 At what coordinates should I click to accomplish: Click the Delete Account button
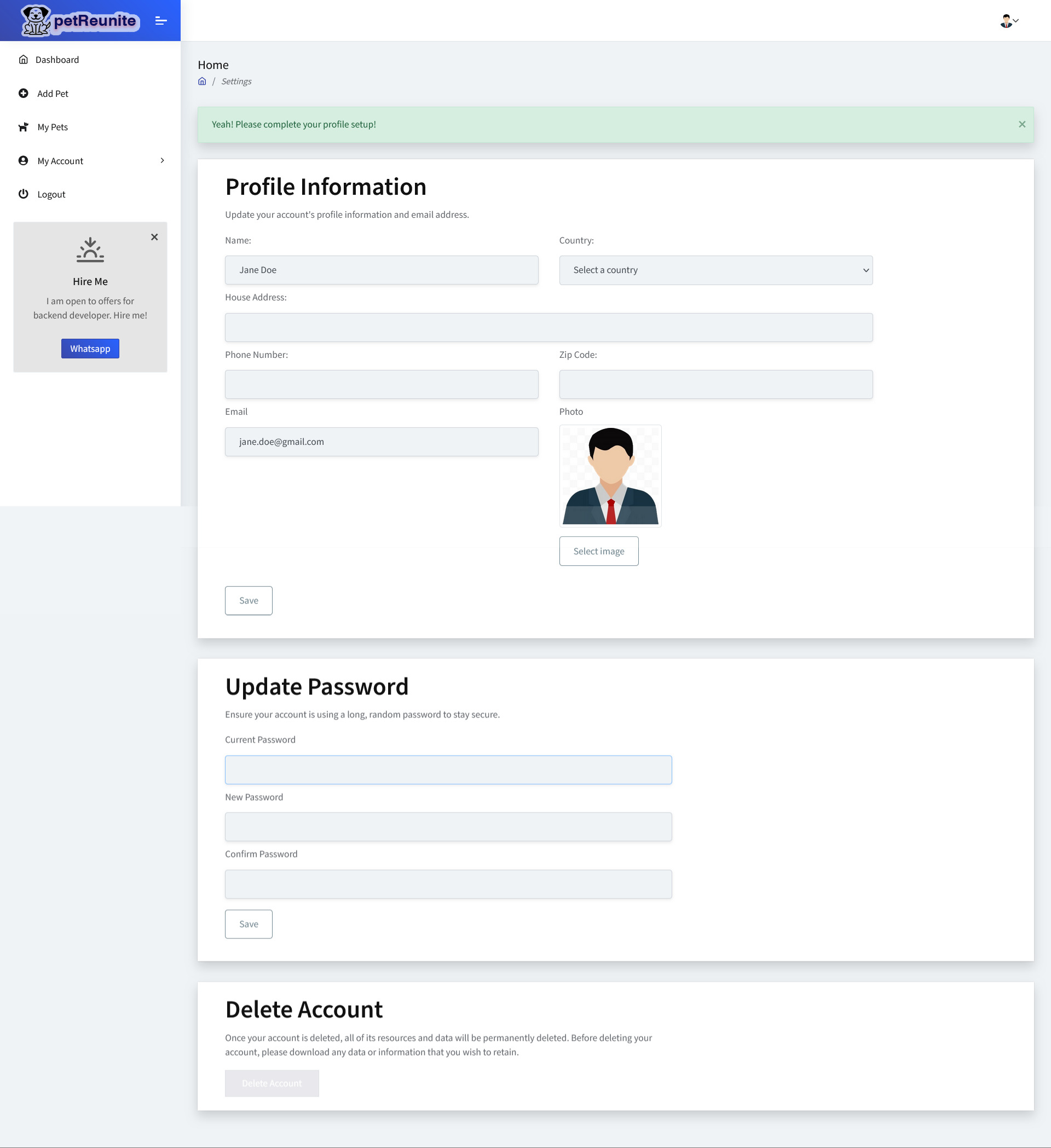point(272,1083)
